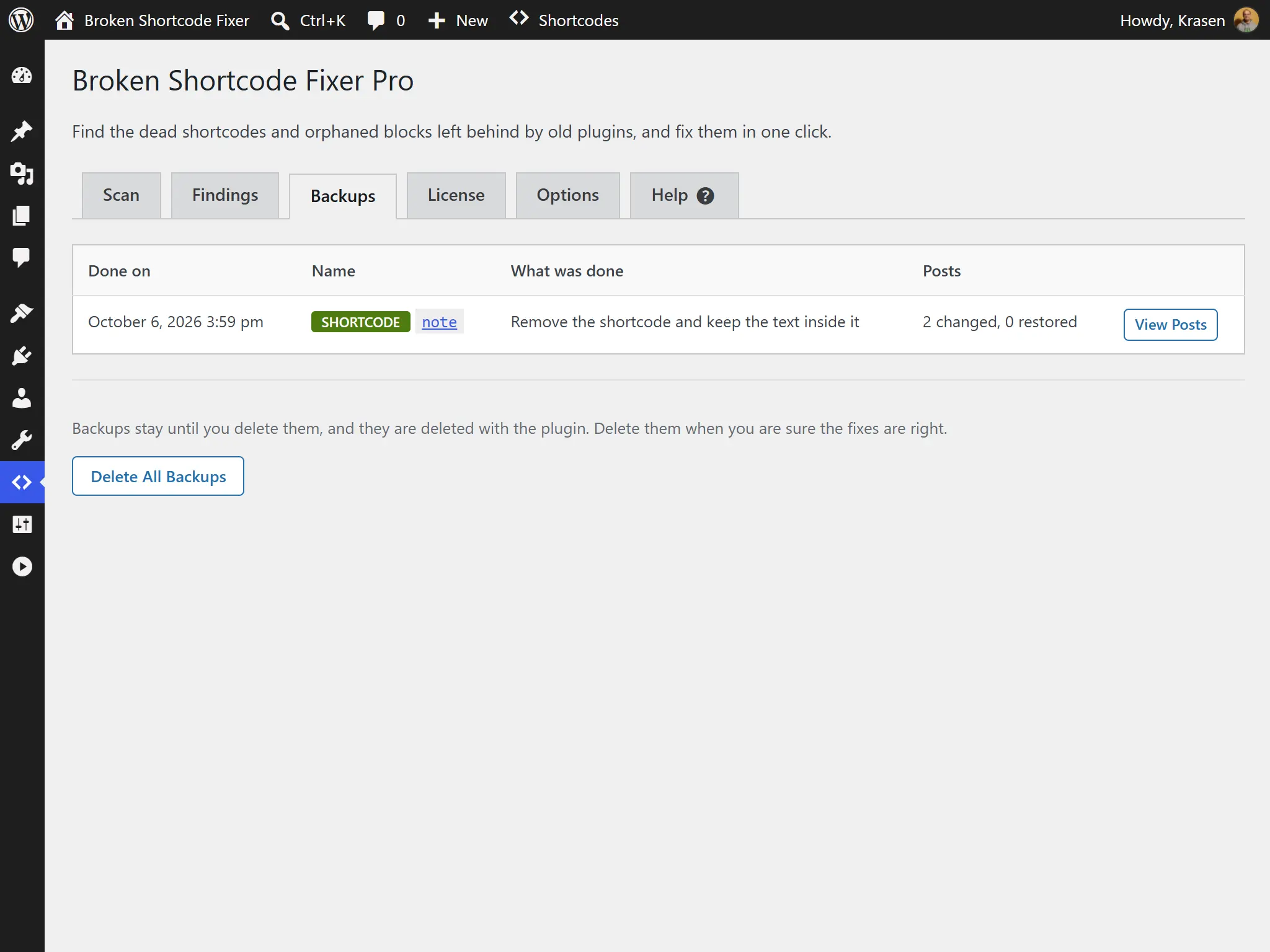Click the View Posts button
The width and height of the screenshot is (1270, 952).
pyautogui.click(x=1170, y=325)
